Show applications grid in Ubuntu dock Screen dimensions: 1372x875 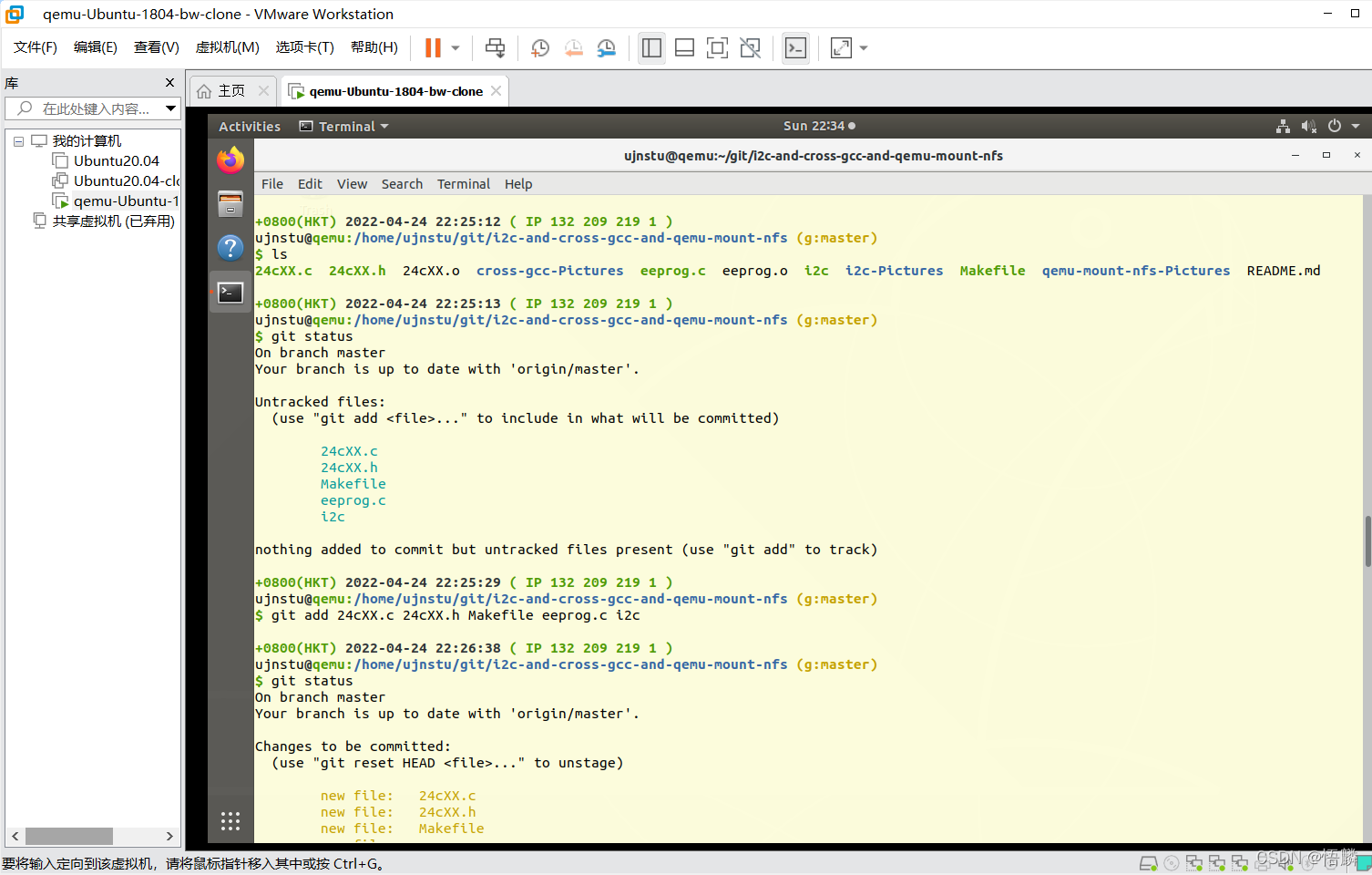tap(230, 821)
